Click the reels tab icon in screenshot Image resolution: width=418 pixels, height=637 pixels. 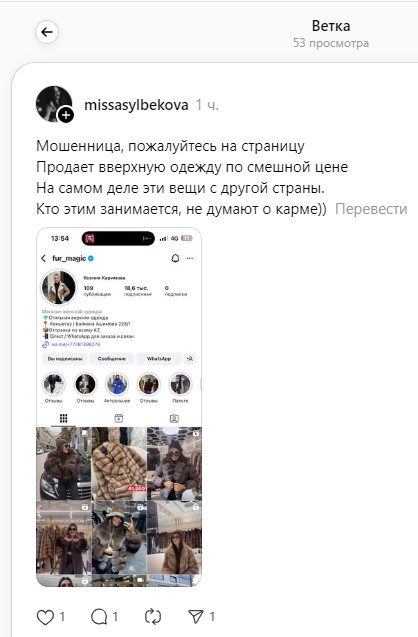(119, 418)
